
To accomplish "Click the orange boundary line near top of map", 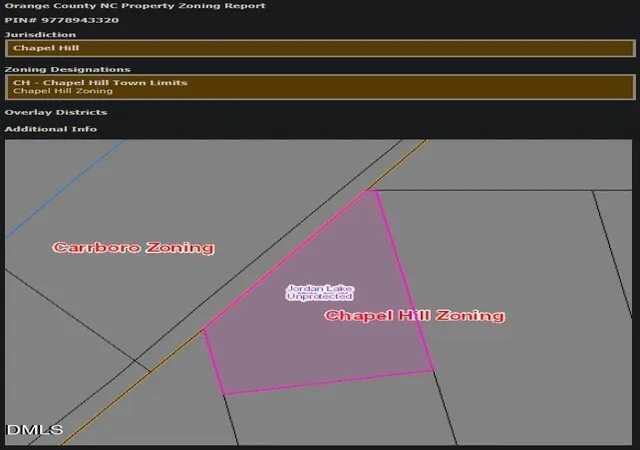I will pyautogui.click(x=398, y=165).
